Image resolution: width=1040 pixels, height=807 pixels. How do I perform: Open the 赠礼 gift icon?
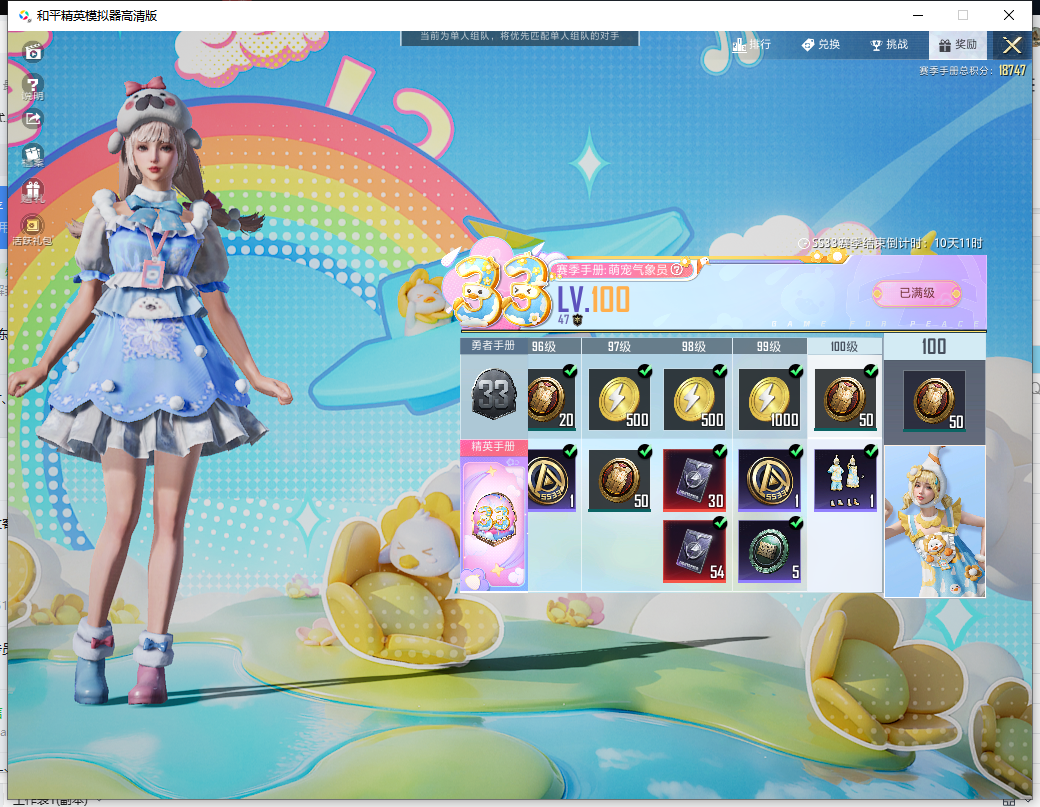pos(32,191)
